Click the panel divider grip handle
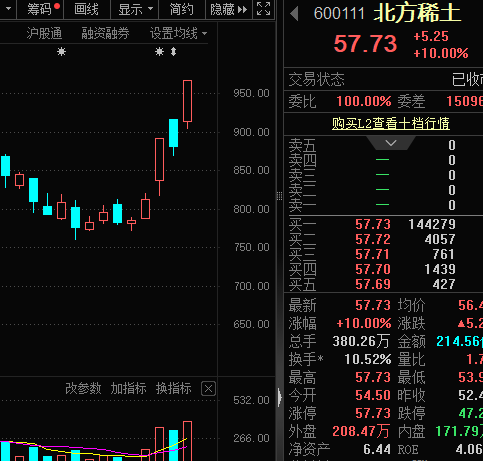483x461 pixels. point(279,196)
